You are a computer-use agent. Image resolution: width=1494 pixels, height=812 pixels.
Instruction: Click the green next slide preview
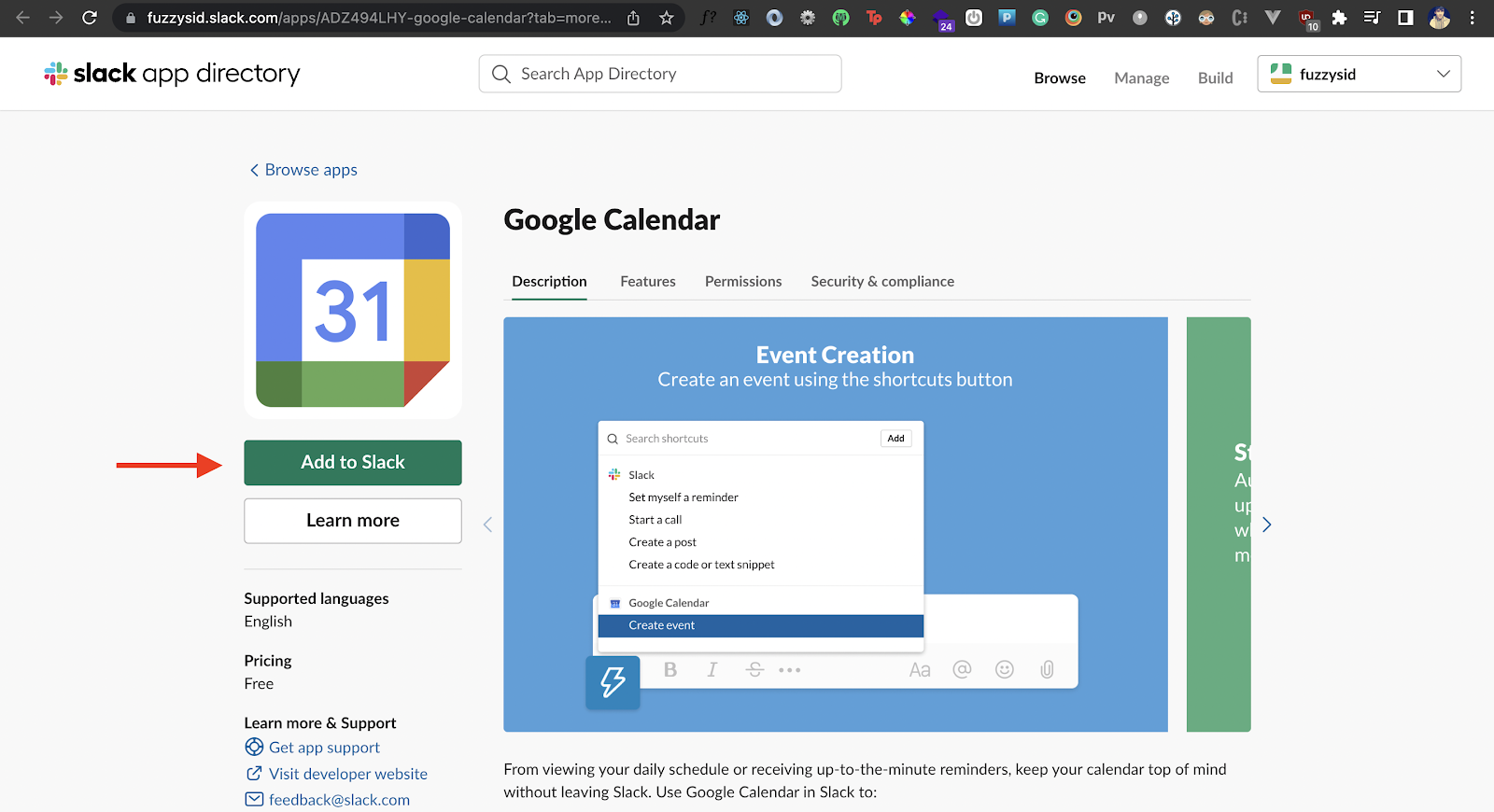click(x=1219, y=525)
